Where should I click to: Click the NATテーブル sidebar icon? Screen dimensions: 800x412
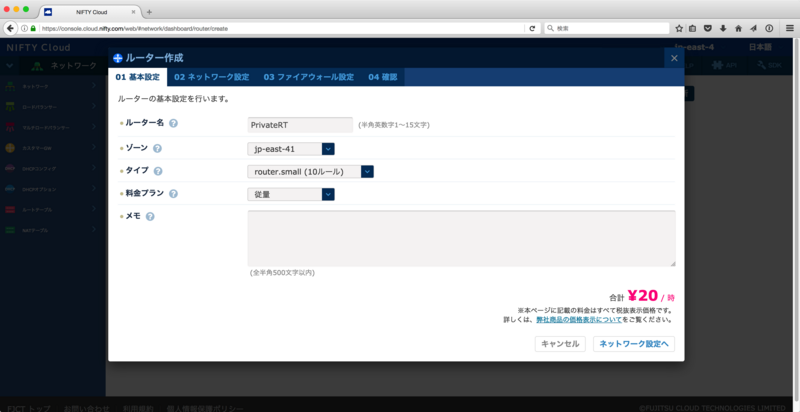[x=11, y=230]
